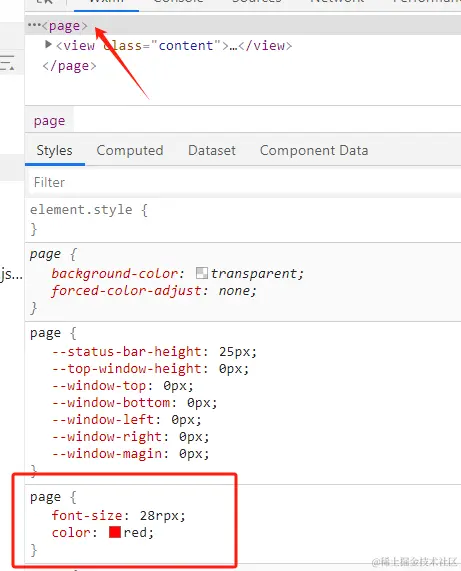Switch to the Styles tab
This screenshot has height=571, width=461.
point(55,150)
